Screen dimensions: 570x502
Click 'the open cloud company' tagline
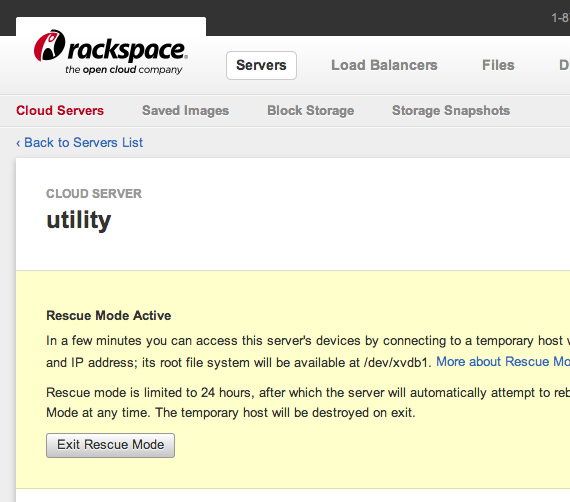pos(124,70)
